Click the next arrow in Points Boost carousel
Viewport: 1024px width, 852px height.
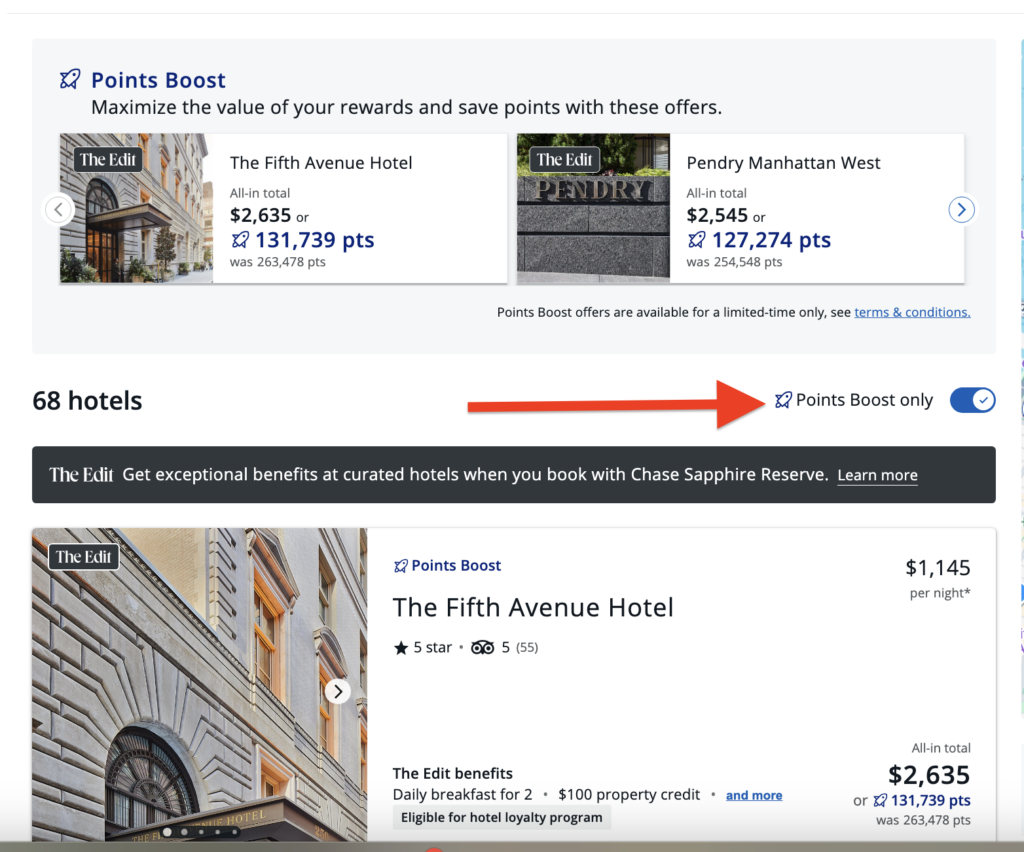pos(961,209)
